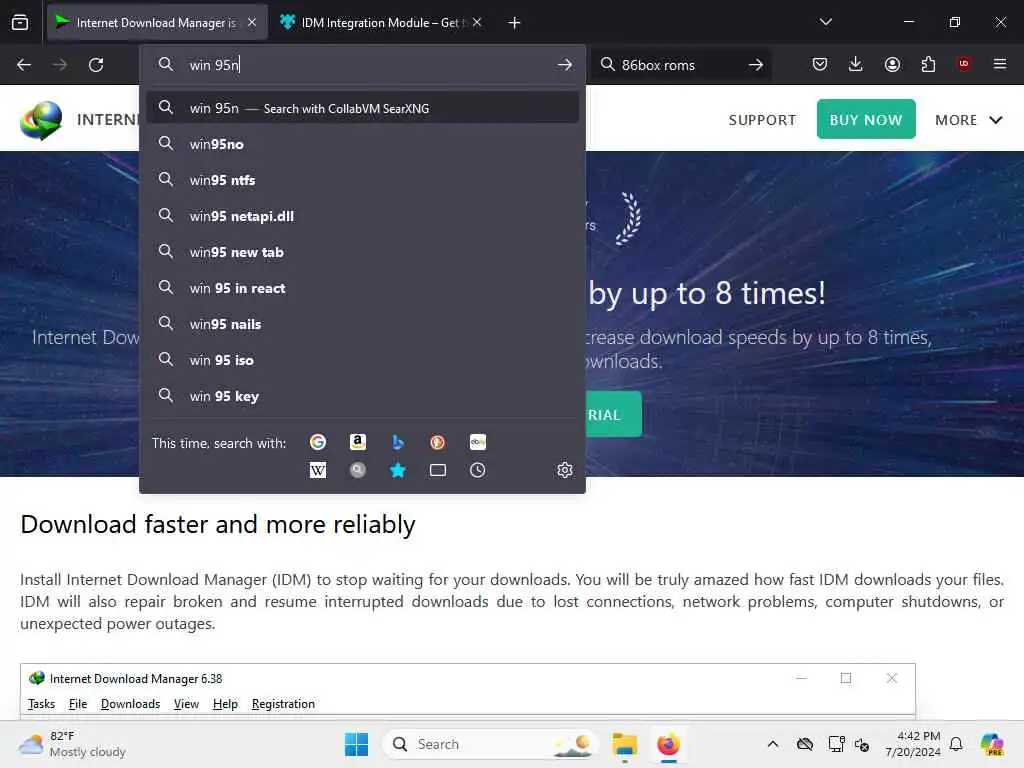Click File in IDM screenshot menu
This screenshot has width=1024, height=768.
point(78,703)
